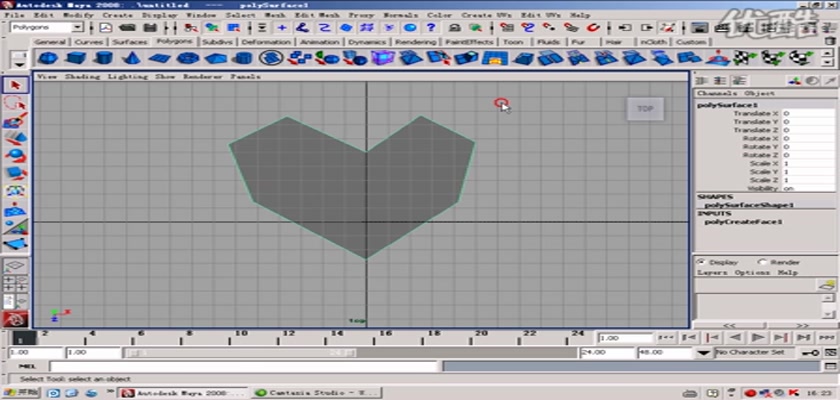Pick the Move tool in toolbox

[x=15, y=138]
